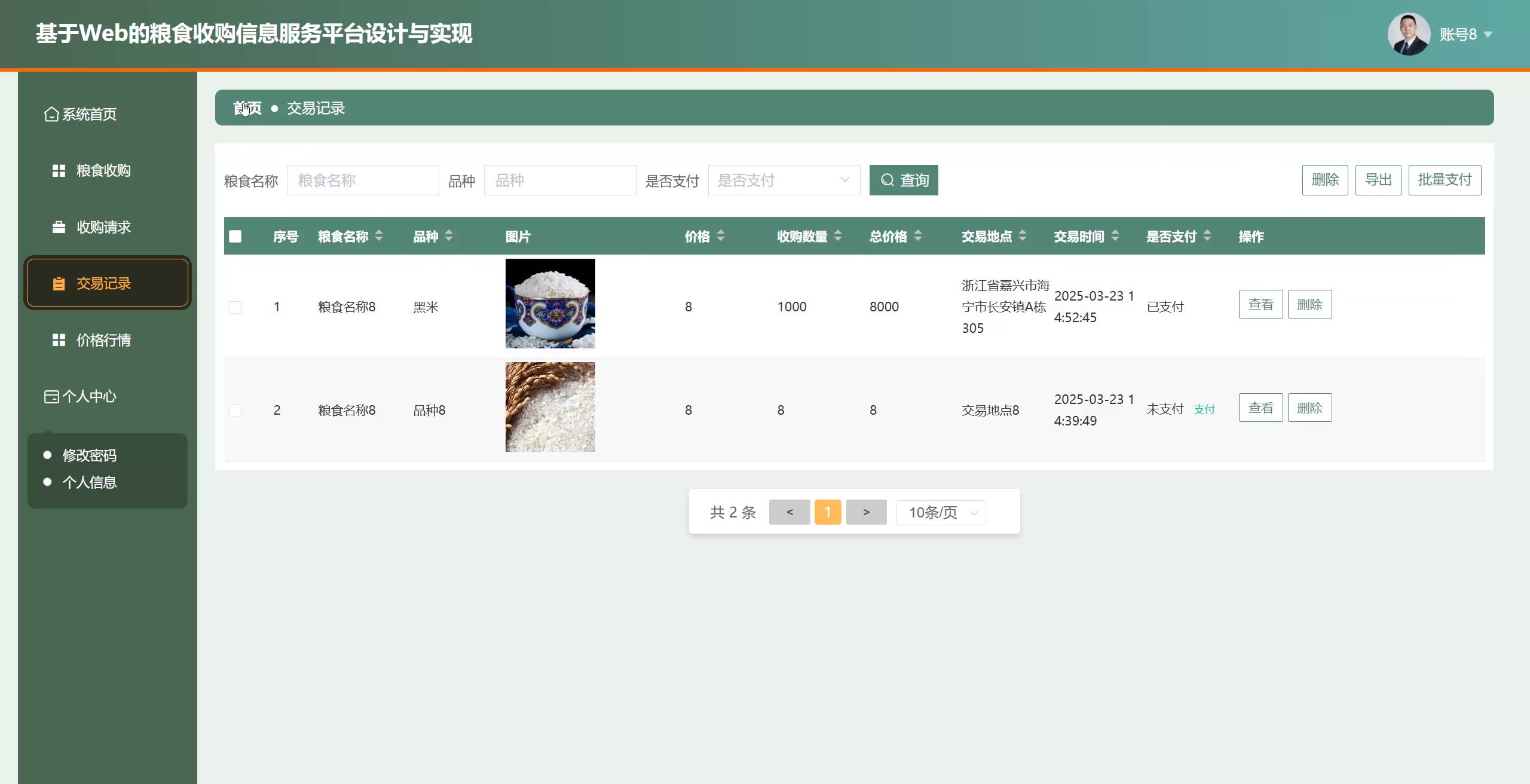Toggle the select-all header checkbox
This screenshot has width=1530, height=784.
[235, 236]
